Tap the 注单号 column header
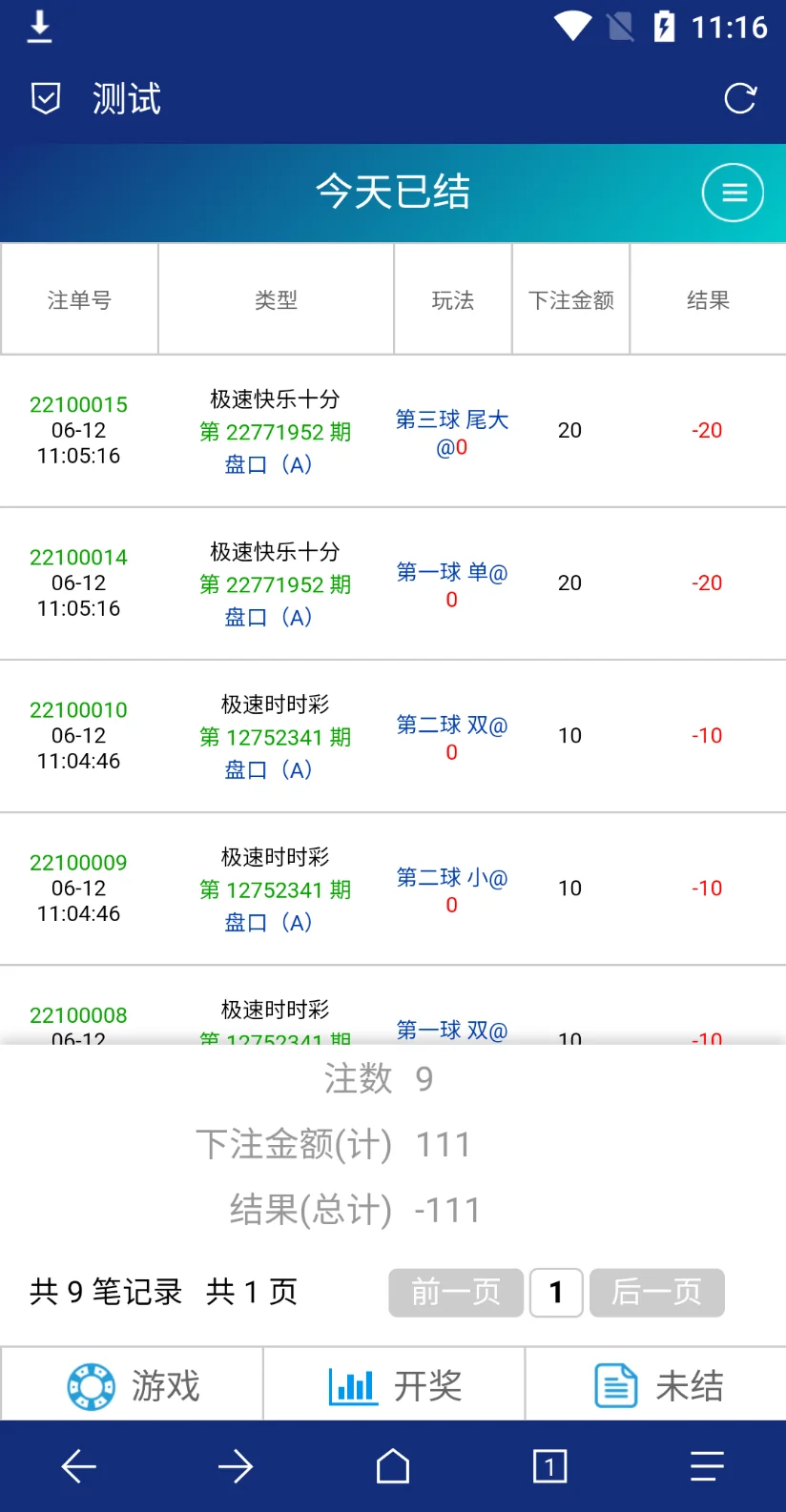This screenshot has height=1512, width=786. pos(79,300)
